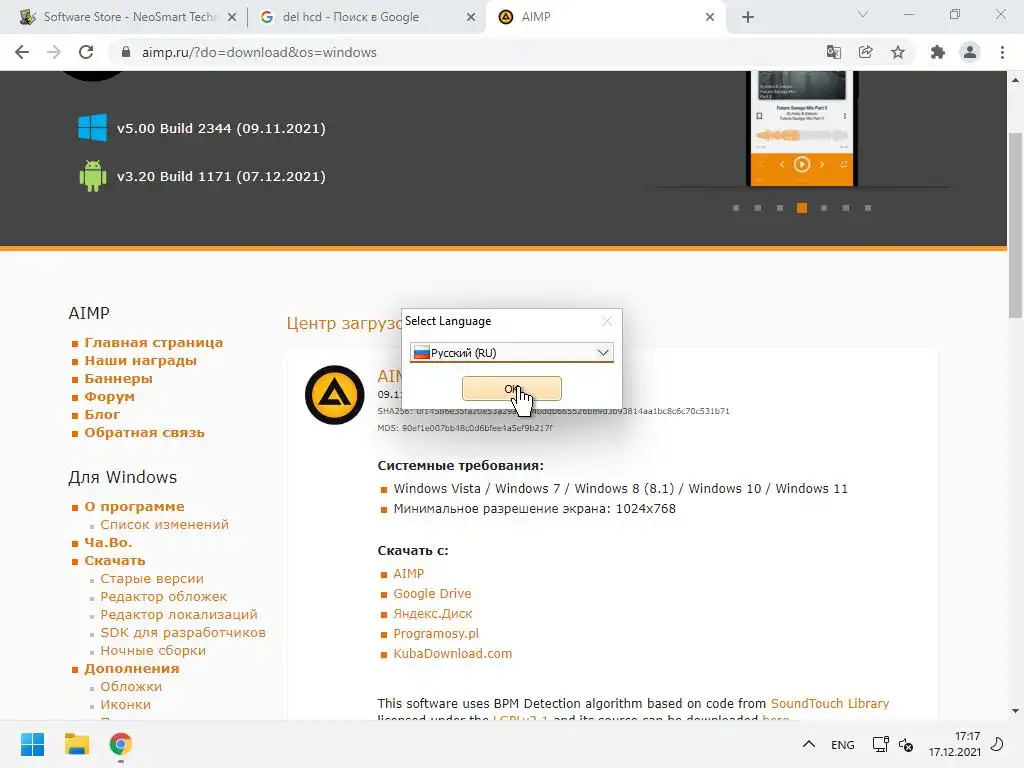The image size is (1024, 768).
Task: Open Chrome extensions puzzle icon
Action: point(938,52)
